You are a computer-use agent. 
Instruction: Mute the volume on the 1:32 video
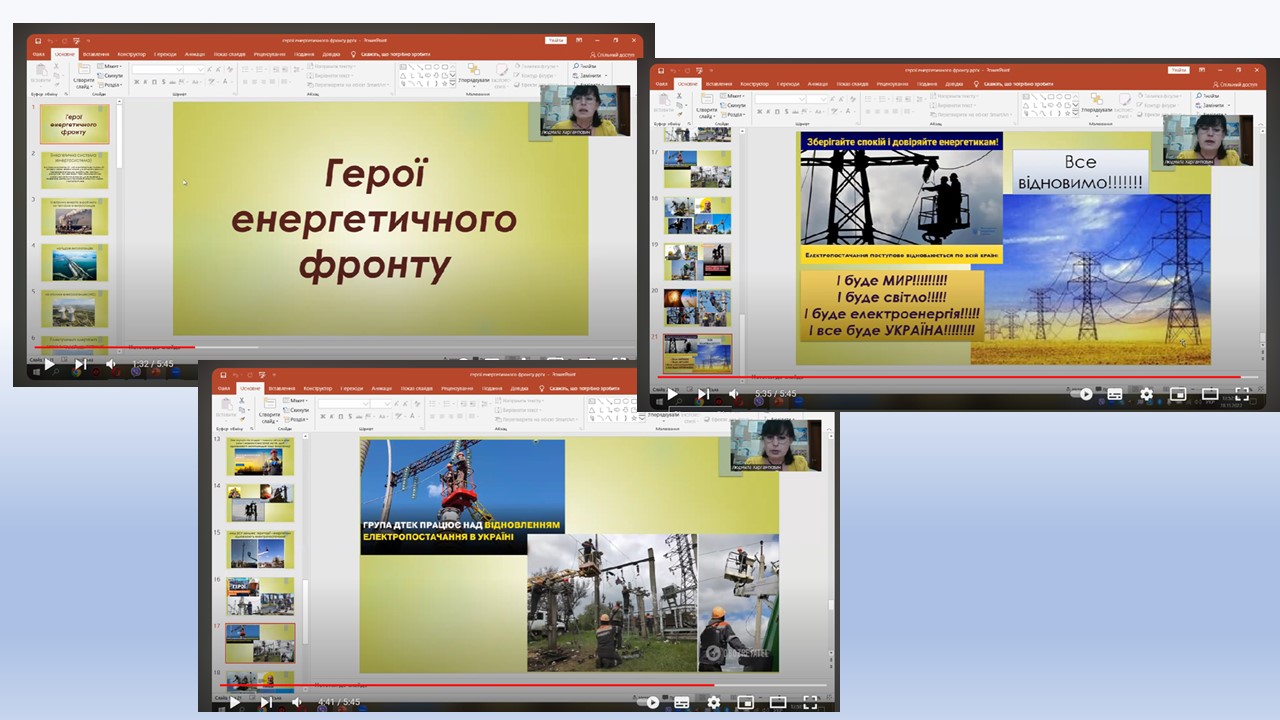[110, 364]
